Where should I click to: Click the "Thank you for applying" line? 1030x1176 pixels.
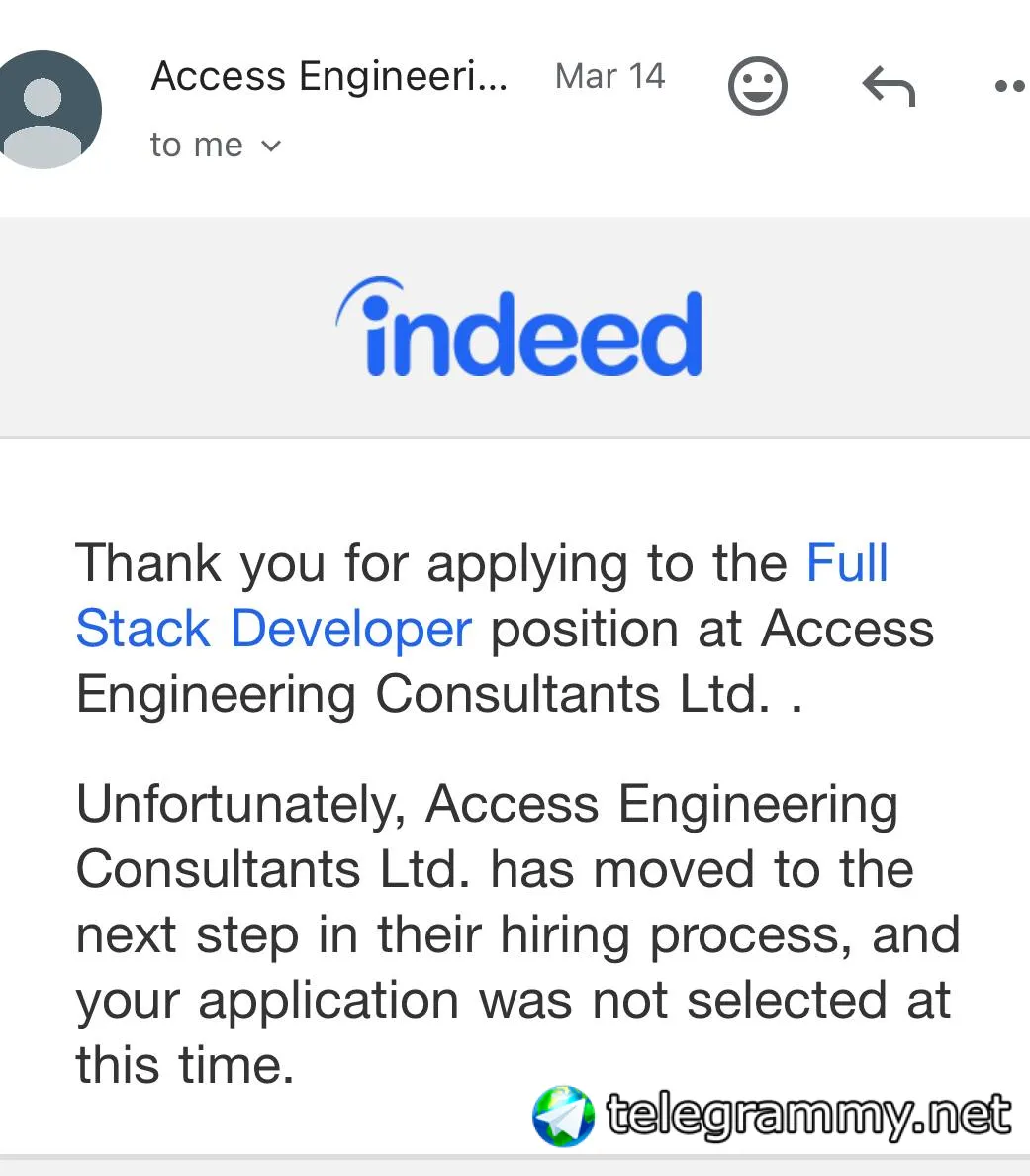(481, 563)
